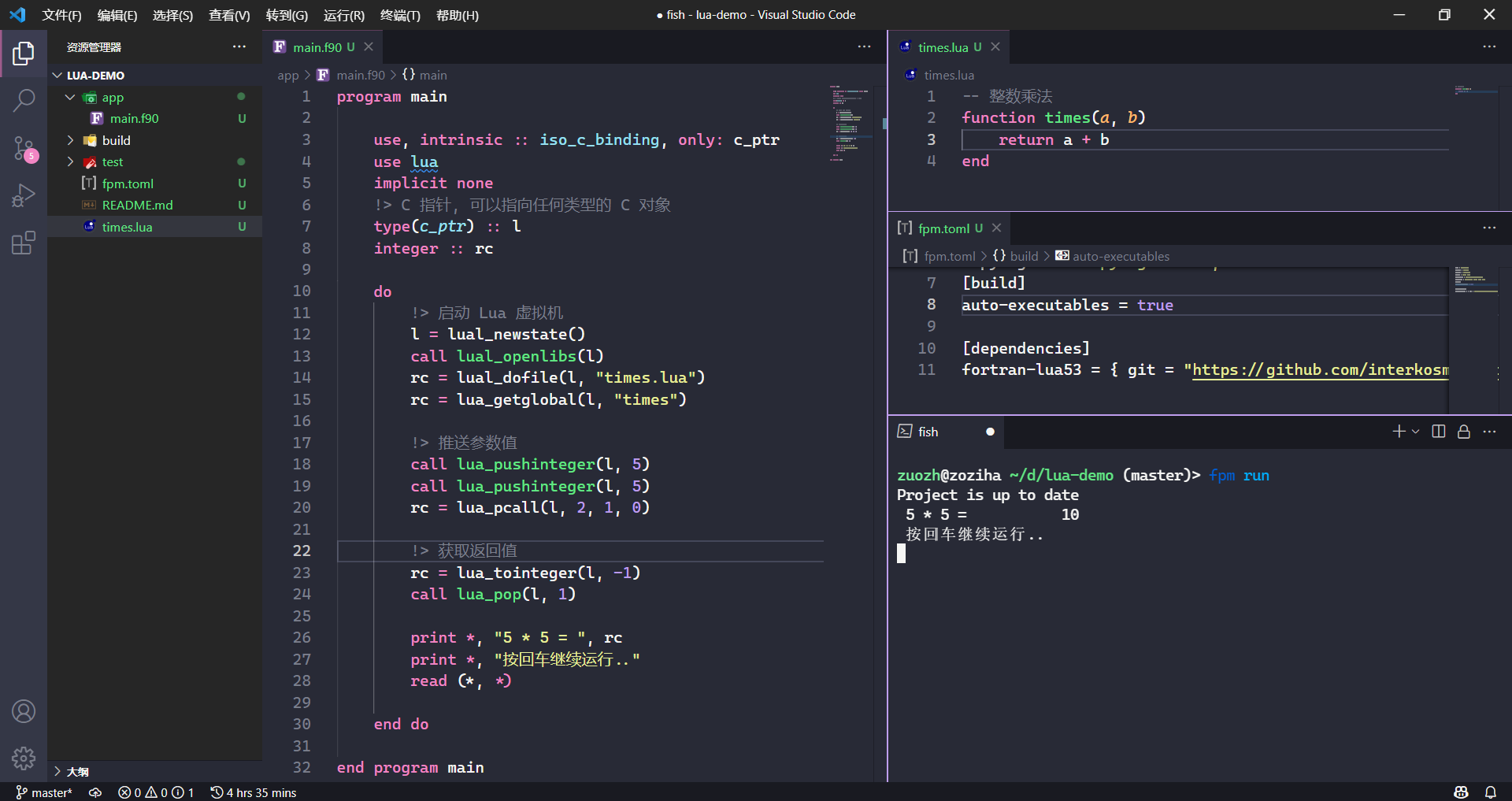Click the notifications bell in status bar
This screenshot has height=801, width=1512.
tap(1491, 792)
